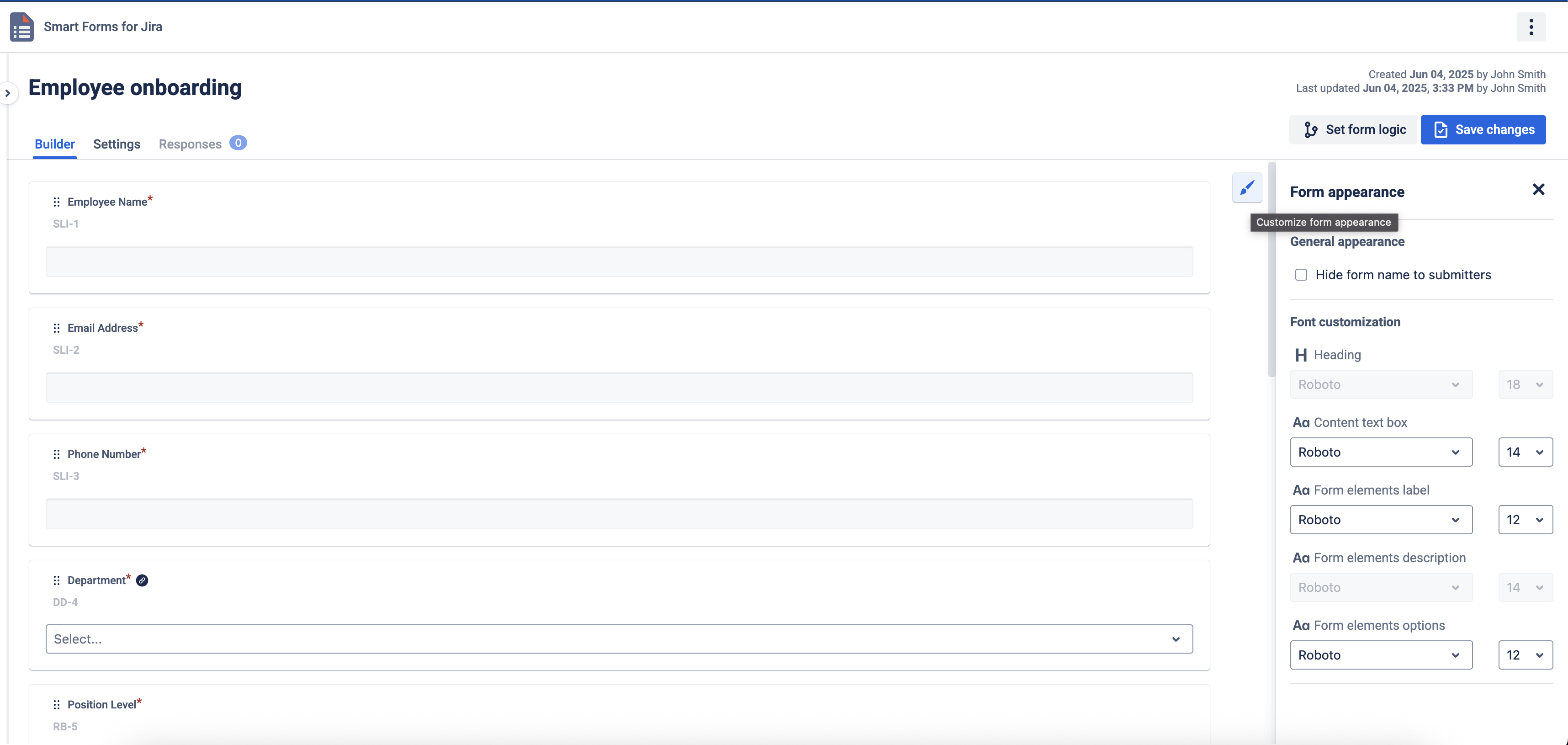The image size is (1568, 745).
Task: Switch to the Settings tab
Action: pyautogui.click(x=116, y=144)
